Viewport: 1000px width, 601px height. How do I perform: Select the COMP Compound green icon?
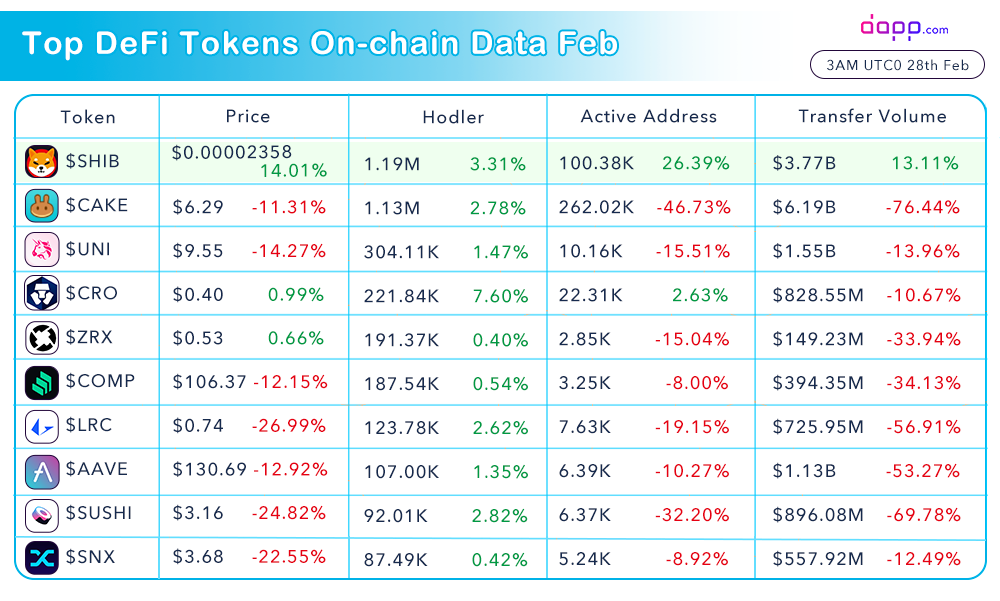(x=41, y=382)
